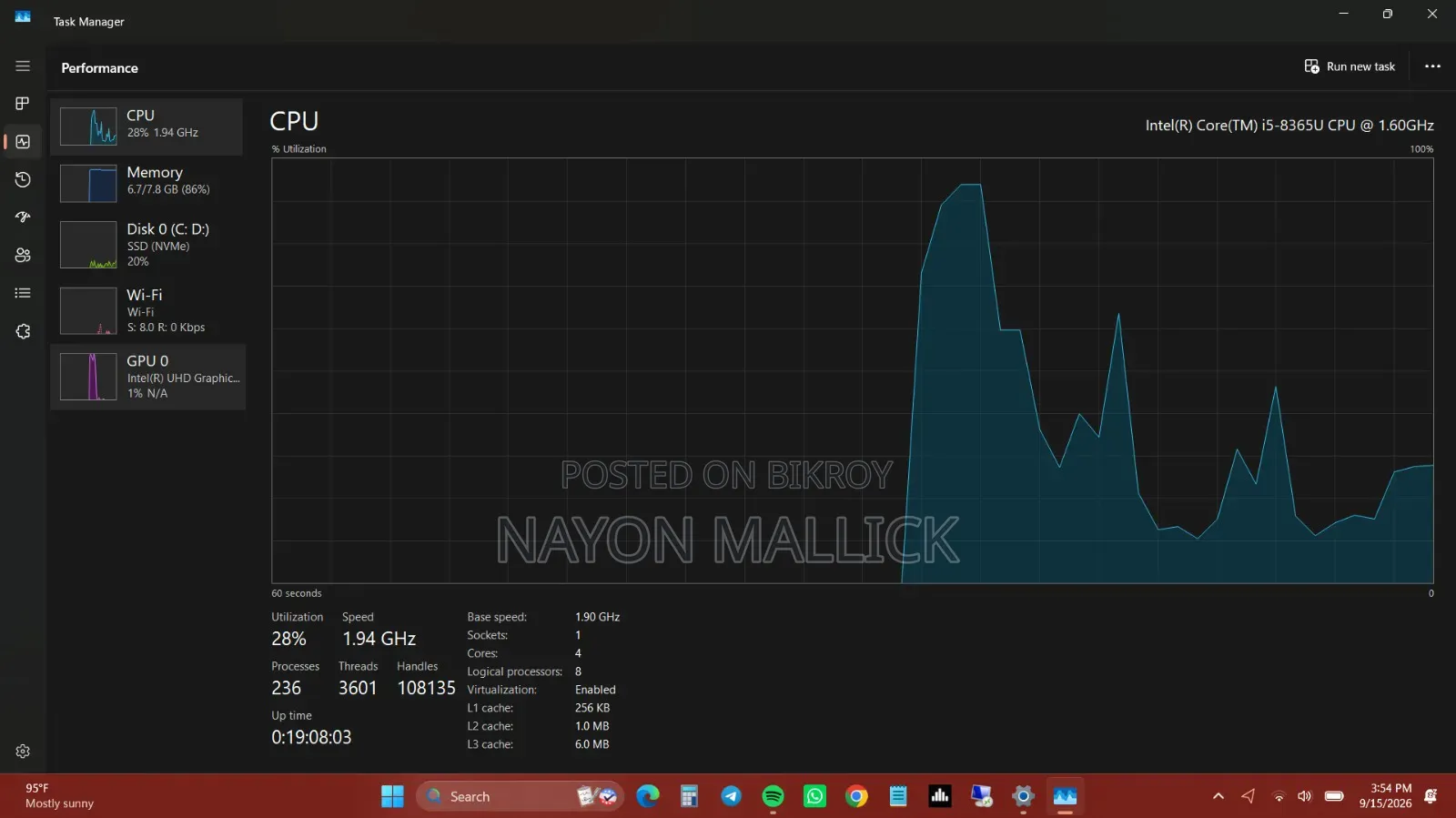Click the Performance page heading
Image resolution: width=1456 pixels, height=818 pixels.
point(99,68)
